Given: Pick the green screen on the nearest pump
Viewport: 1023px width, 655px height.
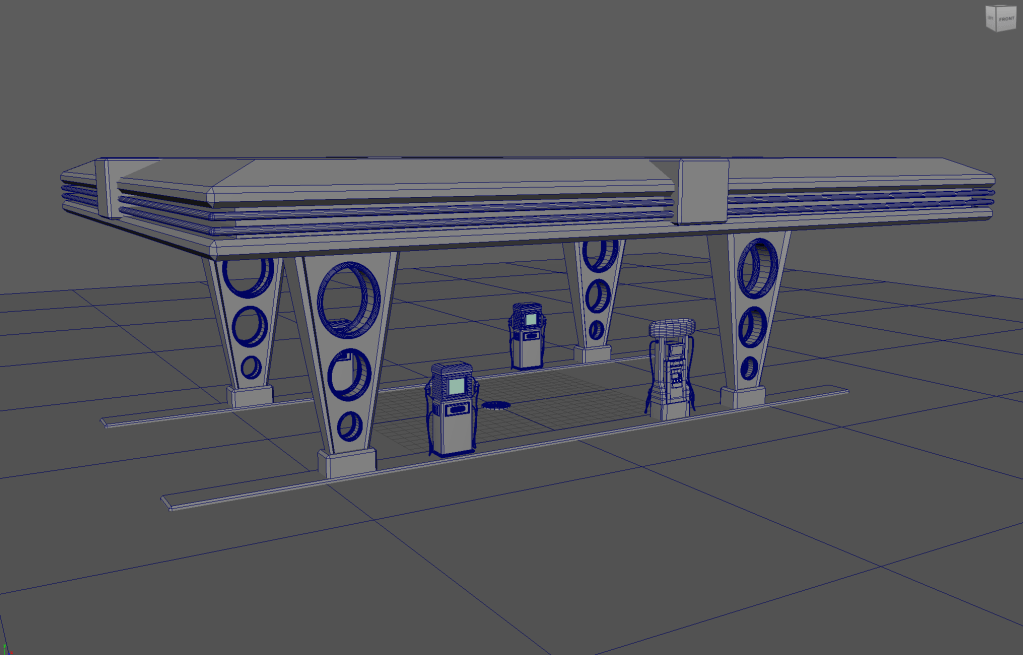Looking at the screenshot, I should point(457,385).
